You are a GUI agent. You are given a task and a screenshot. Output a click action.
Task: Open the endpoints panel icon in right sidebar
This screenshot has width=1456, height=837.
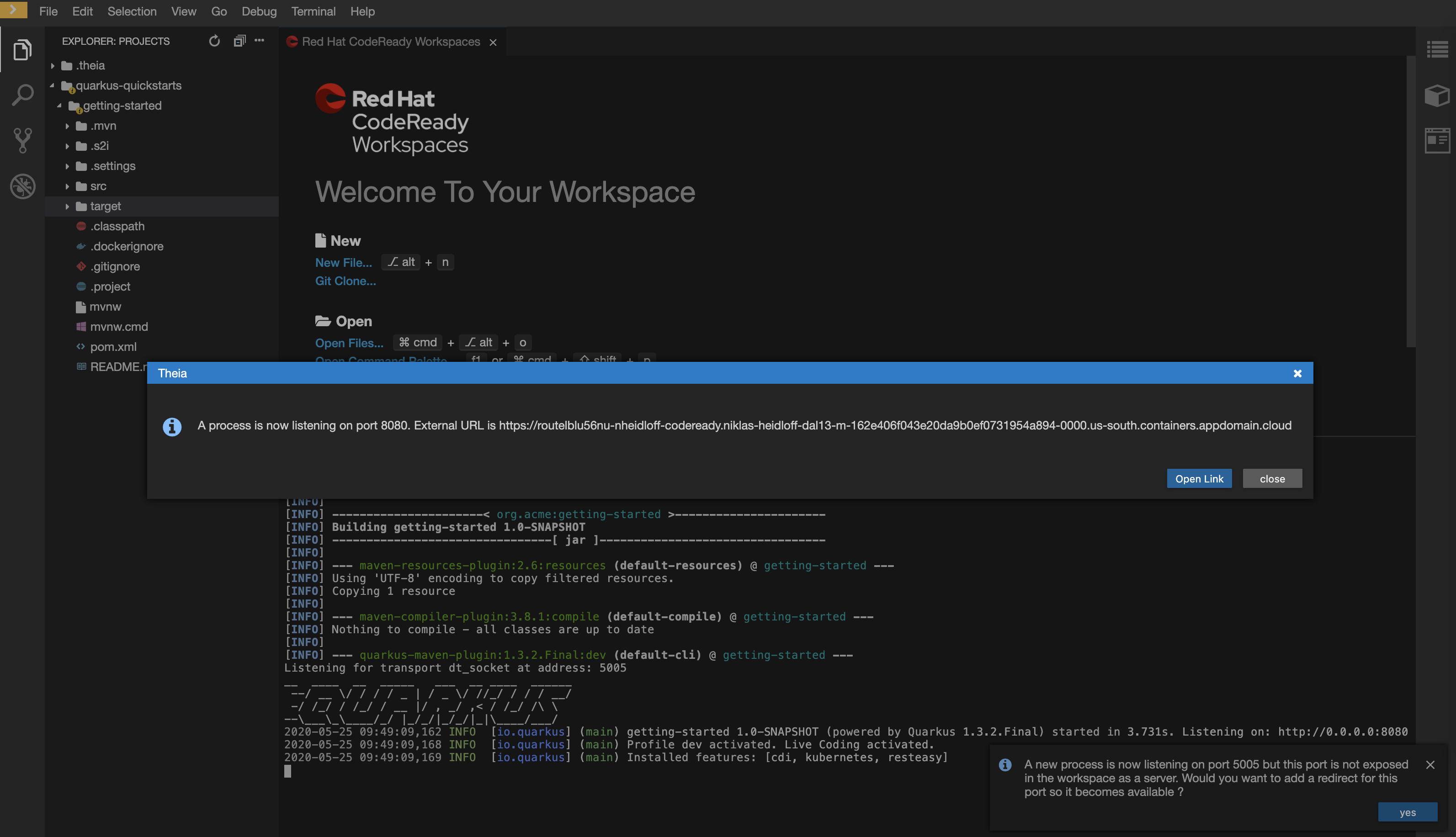[1437, 140]
